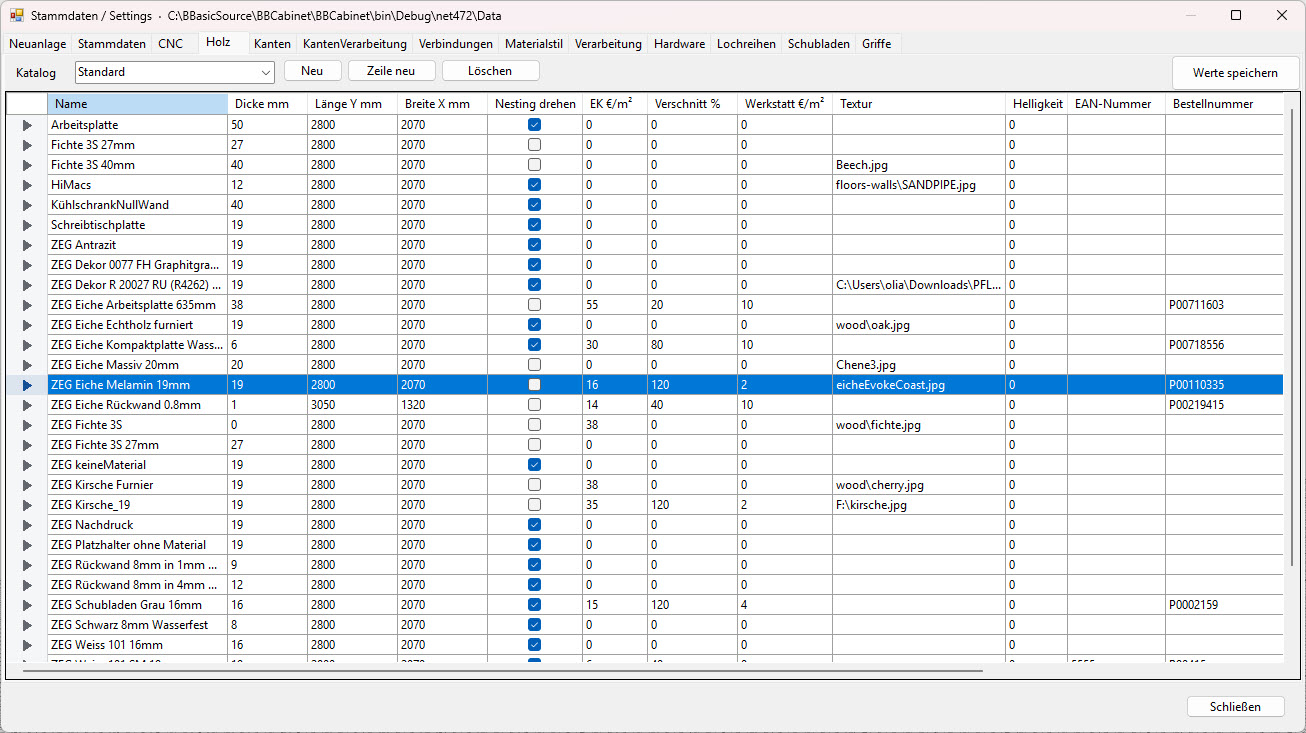Screen dimensions: 1306x733
Task: Click the name cell ZEG Schwarz 8mm Wasserfest
Action: [x=138, y=625]
